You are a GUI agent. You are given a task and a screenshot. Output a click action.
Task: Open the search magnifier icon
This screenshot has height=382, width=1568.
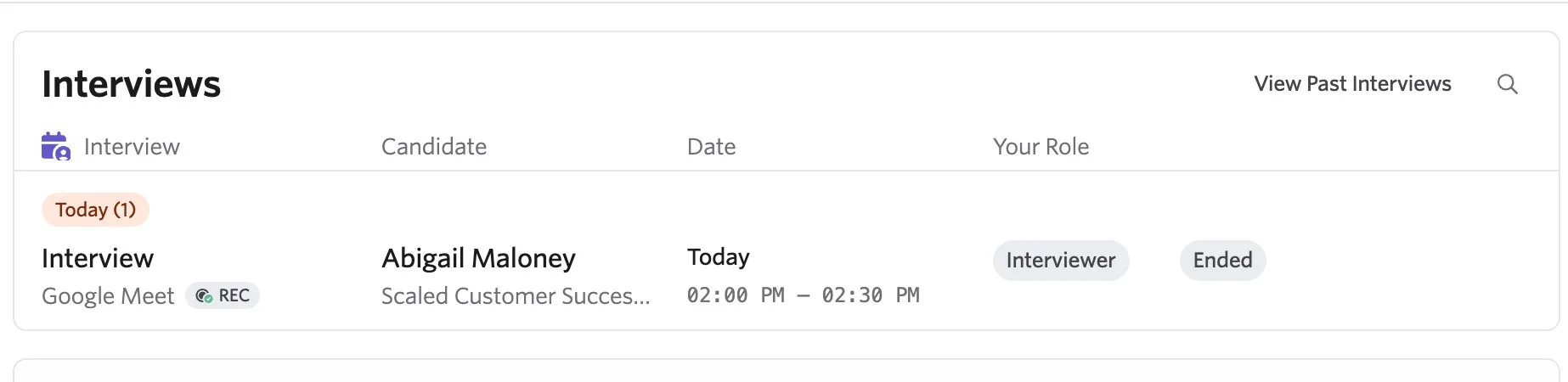(x=1507, y=84)
